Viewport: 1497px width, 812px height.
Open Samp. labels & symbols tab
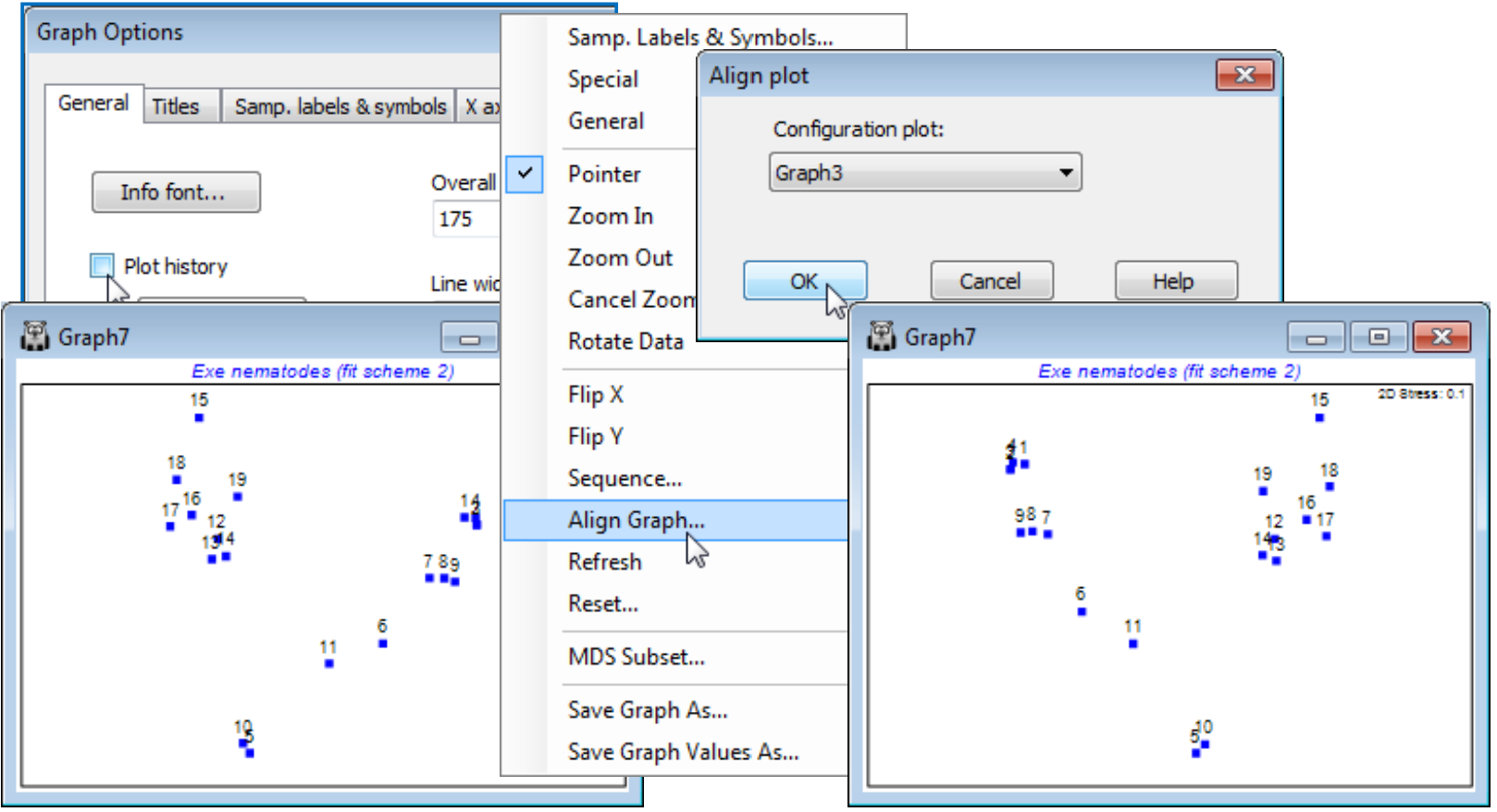(x=340, y=106)
